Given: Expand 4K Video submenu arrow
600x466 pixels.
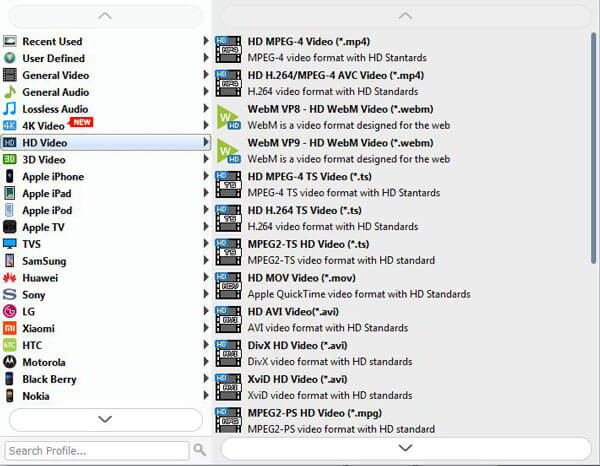Looking at the screenshot, I should click(x=206, y=125).
